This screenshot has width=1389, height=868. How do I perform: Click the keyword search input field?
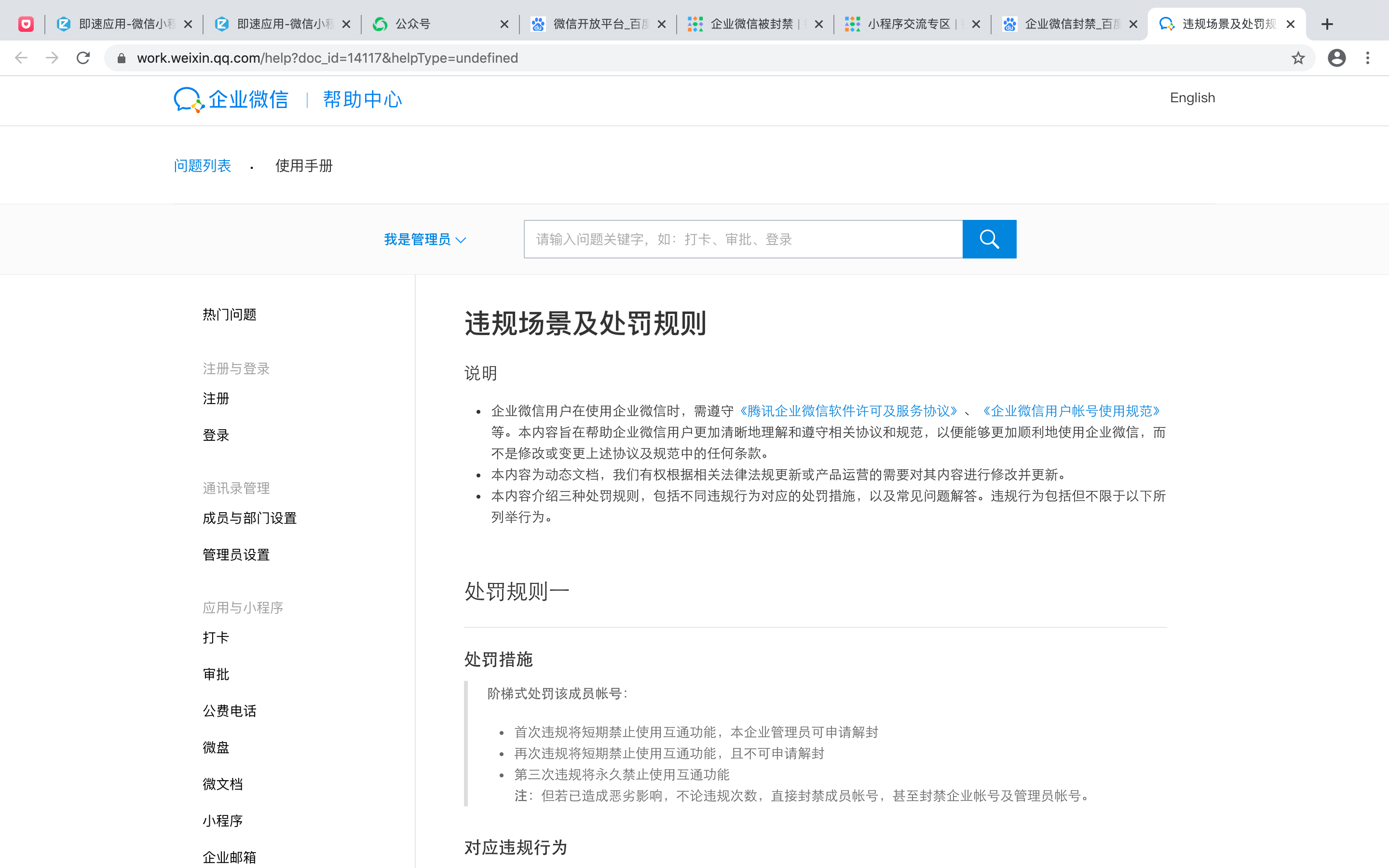point(742,239)
